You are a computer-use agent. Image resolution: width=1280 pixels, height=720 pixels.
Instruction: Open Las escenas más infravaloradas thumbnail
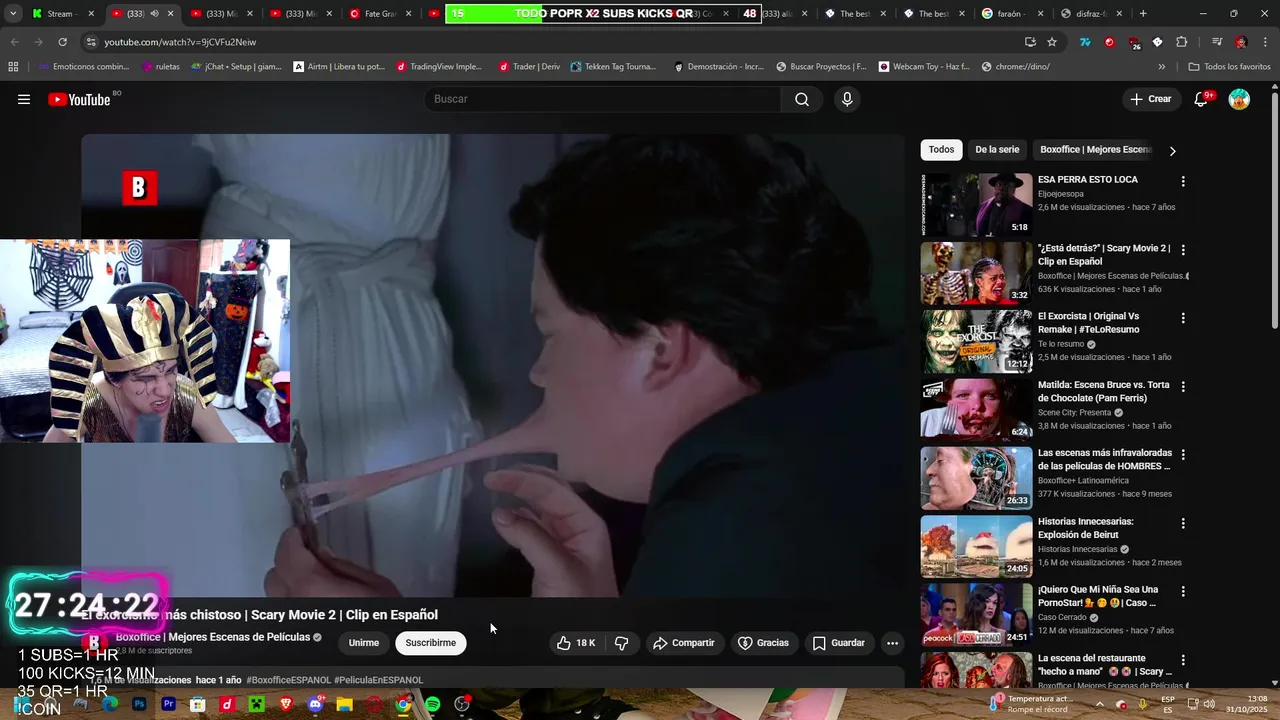976,478
